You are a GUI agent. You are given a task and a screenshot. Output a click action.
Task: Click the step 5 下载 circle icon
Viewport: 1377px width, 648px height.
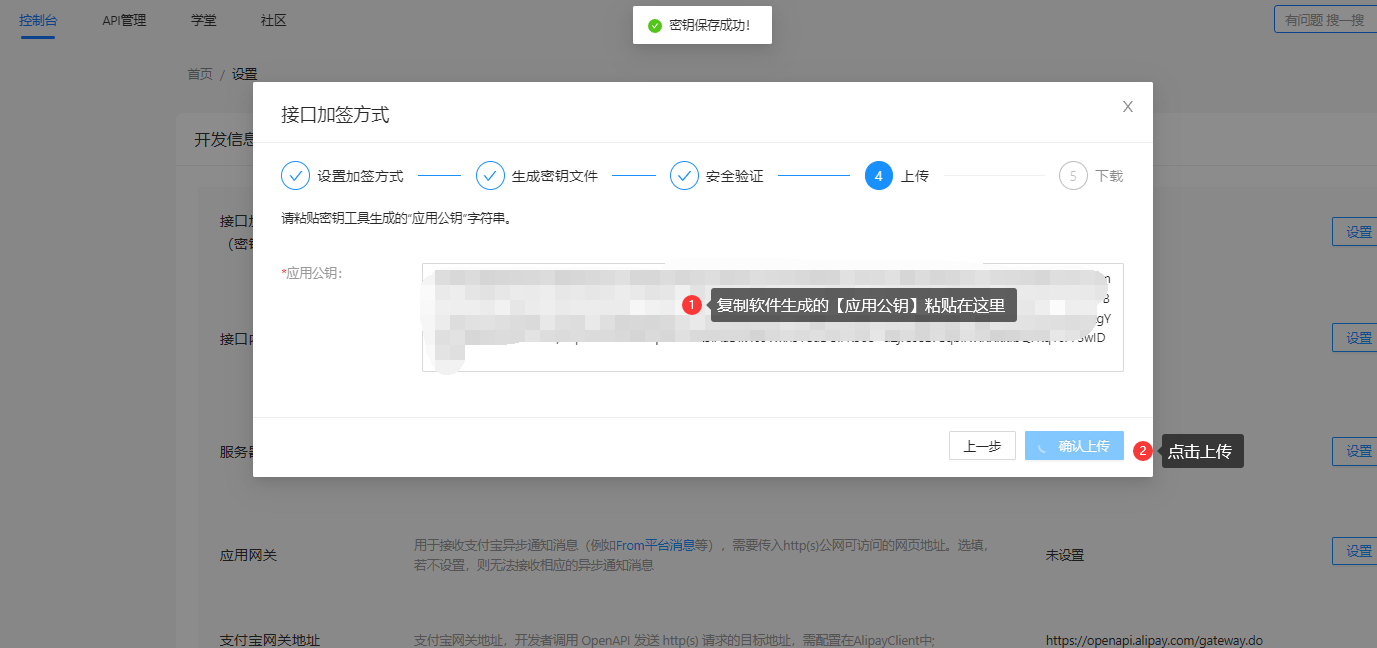[1073, 176]
